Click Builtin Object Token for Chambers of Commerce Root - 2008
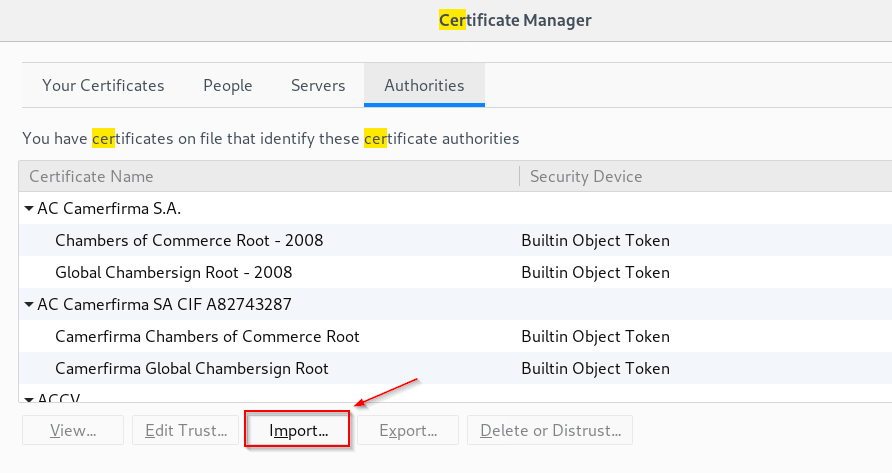 click(596, 240)
